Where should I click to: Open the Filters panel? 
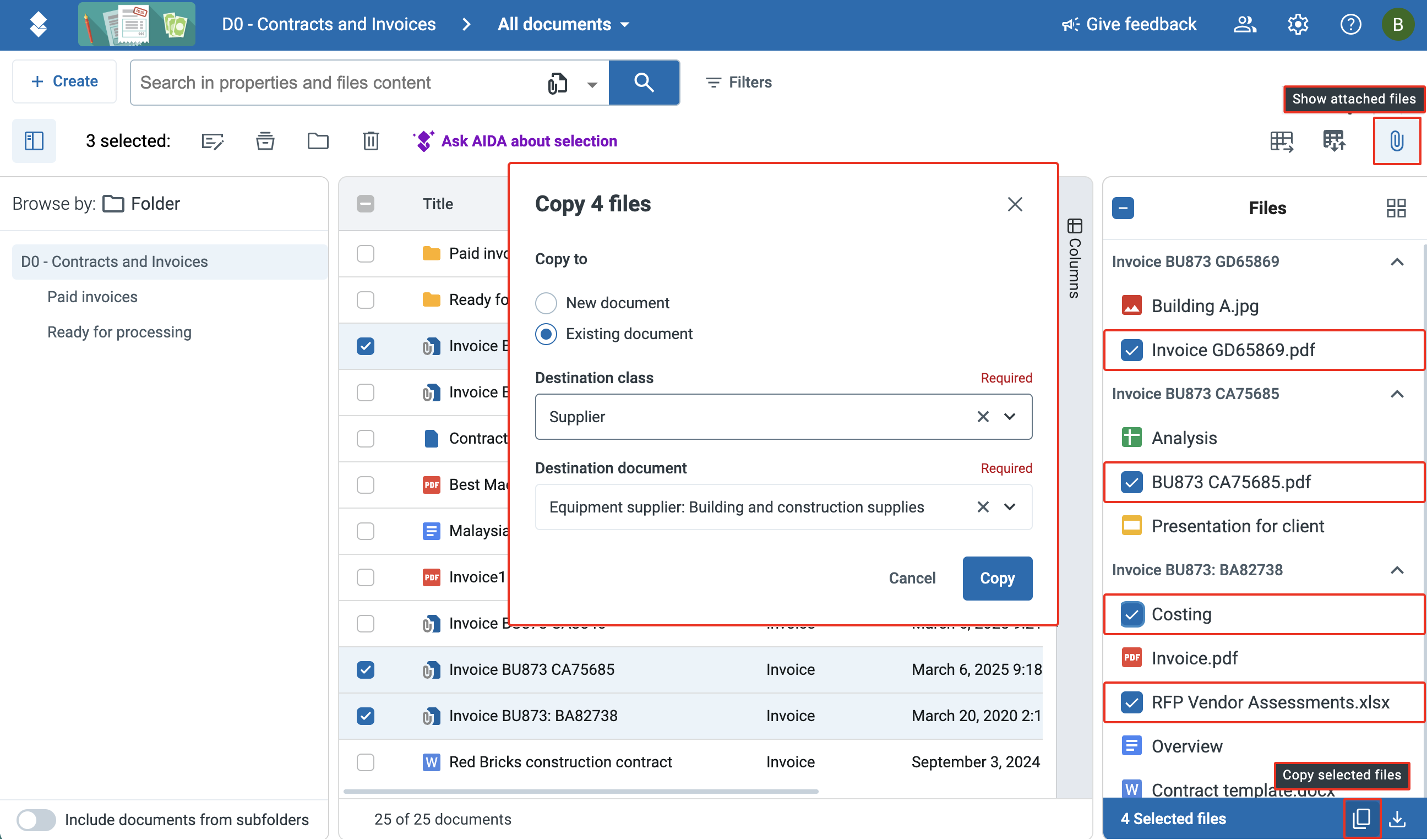(738, 83)
